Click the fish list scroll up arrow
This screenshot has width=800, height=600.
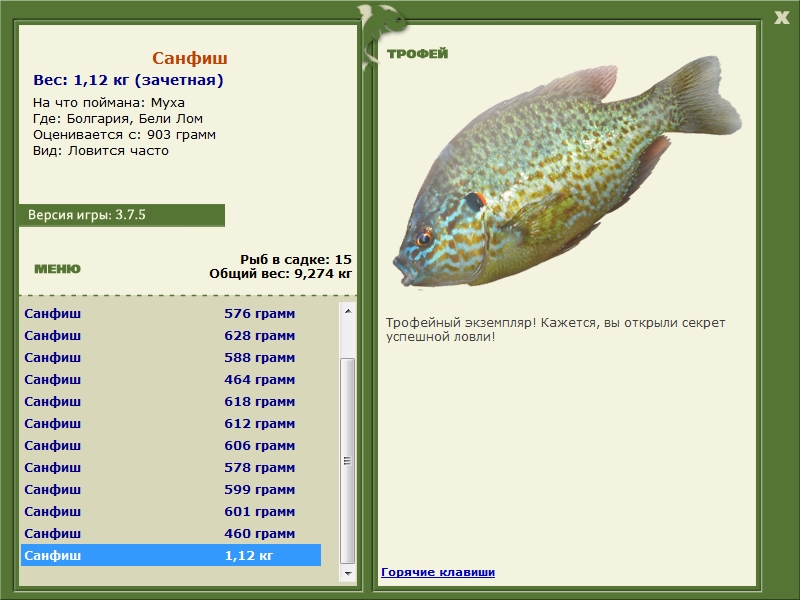(x=348, y=311)
